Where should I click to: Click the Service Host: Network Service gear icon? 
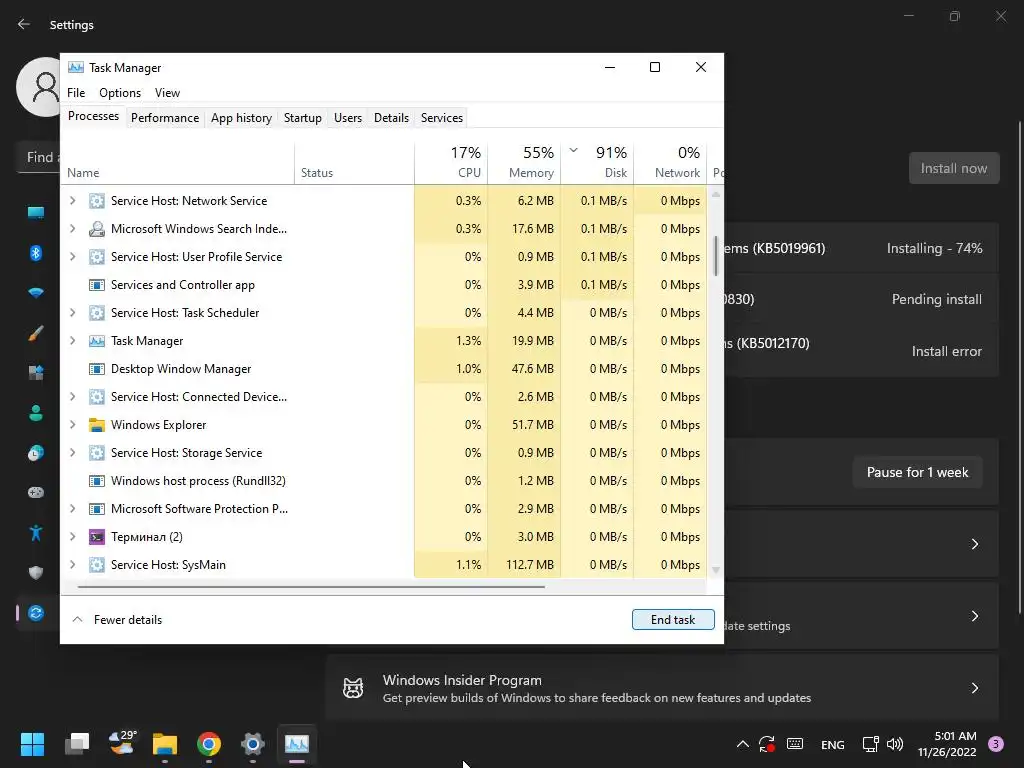point(97,200)
